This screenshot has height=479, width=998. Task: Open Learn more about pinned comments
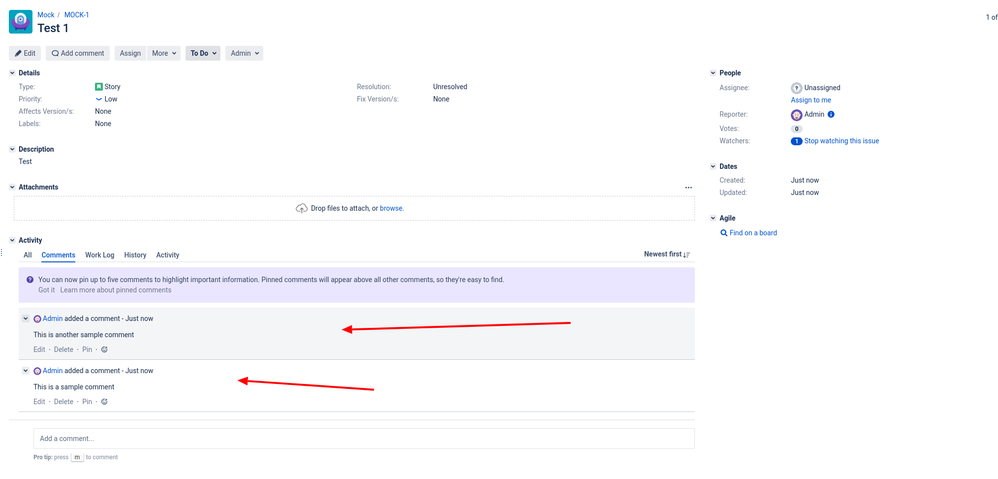point(116,290)
